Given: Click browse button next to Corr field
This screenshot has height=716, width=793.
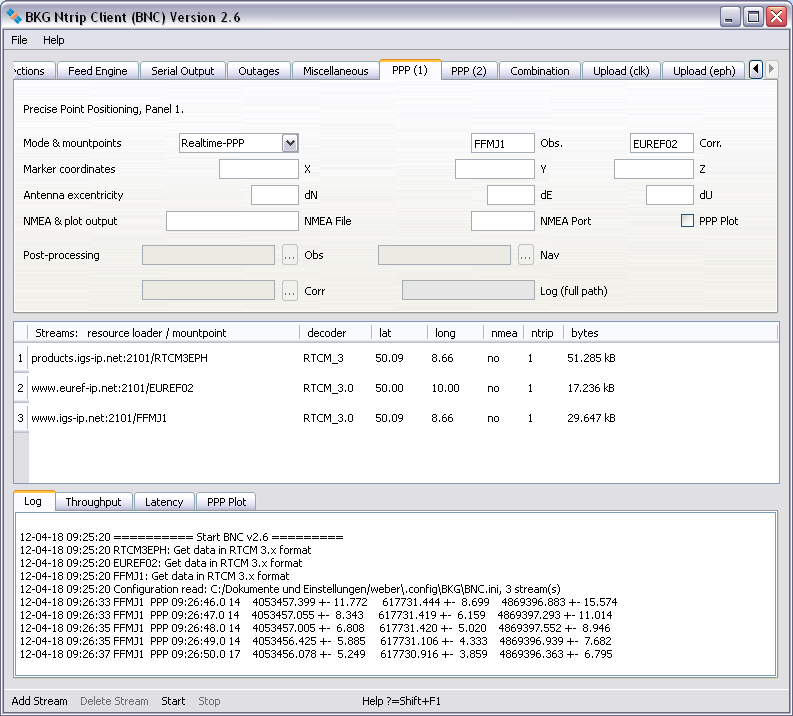Looking at the screenshot, I should click(x=290, y=291).
